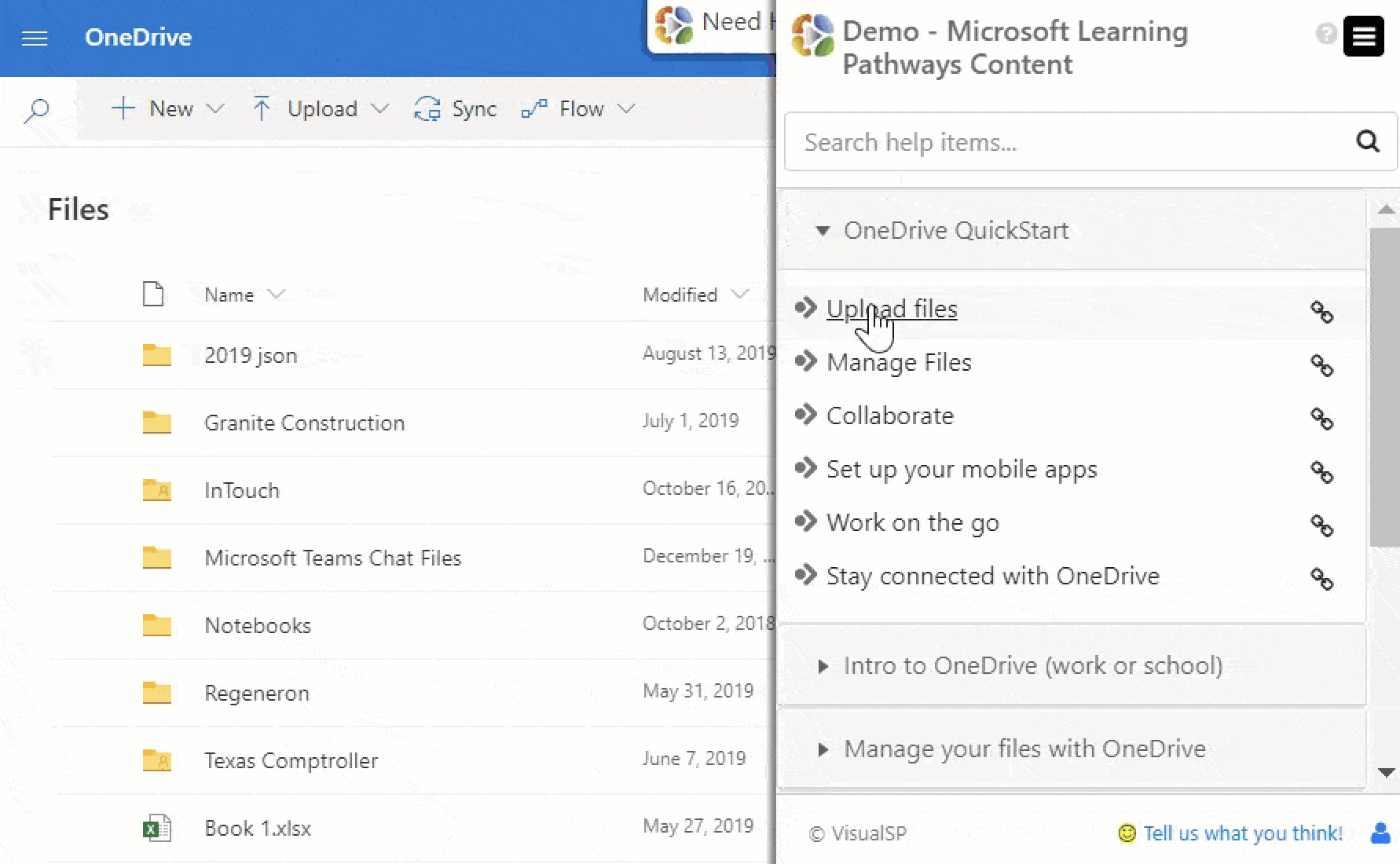
Task: Click the Notebooks folder icon
Action: click(x=156, y=624)
